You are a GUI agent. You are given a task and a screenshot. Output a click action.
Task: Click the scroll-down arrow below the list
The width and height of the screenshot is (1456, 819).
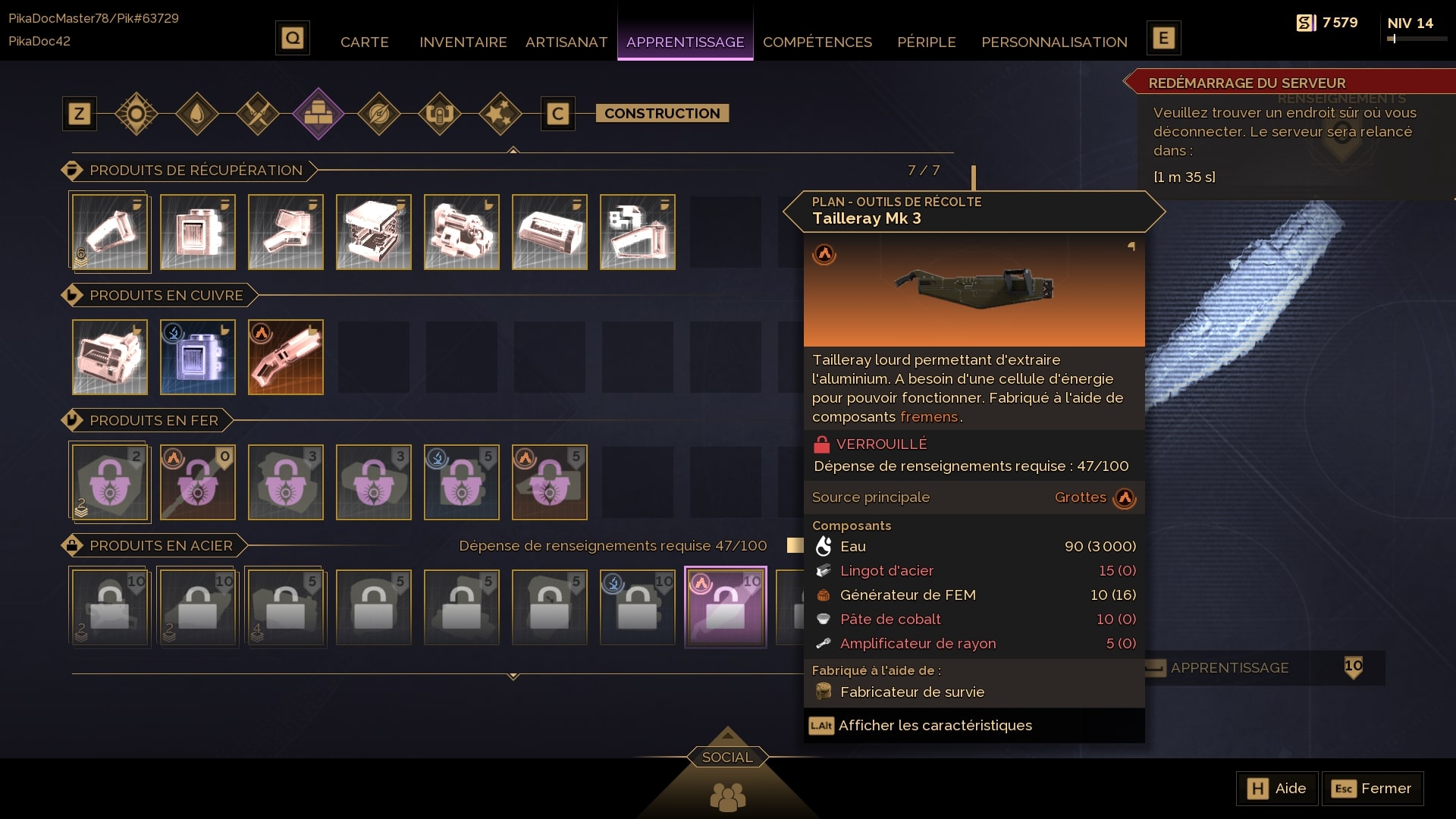click(x=513, y=675)
